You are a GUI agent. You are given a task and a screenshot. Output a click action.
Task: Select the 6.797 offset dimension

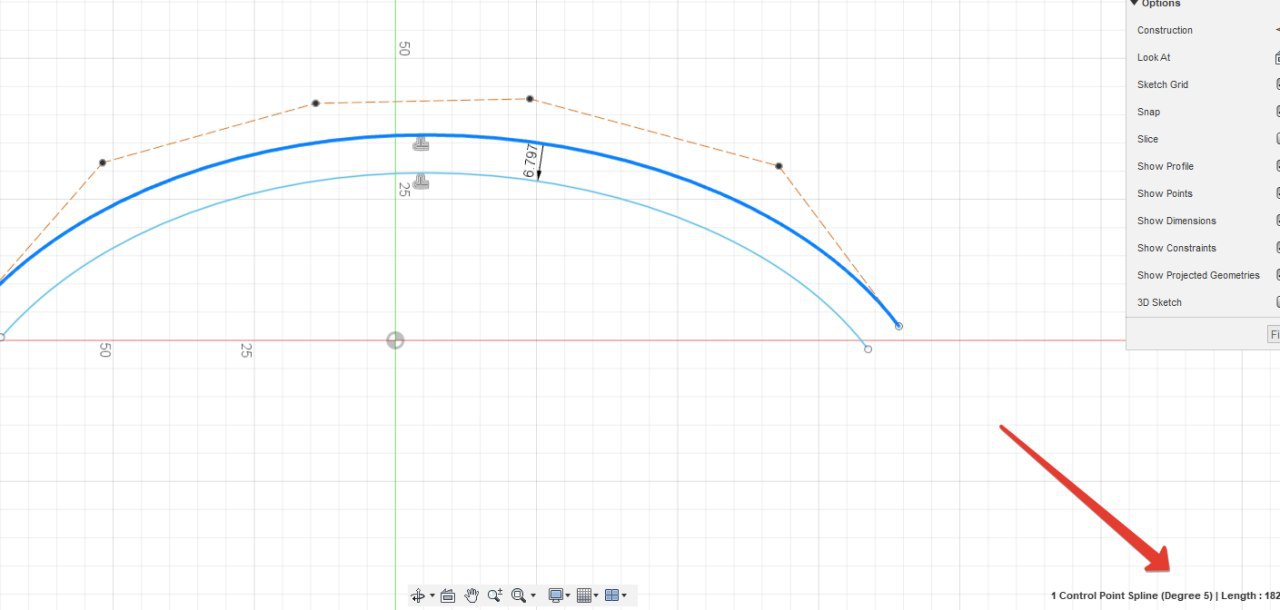coord(531,161)
